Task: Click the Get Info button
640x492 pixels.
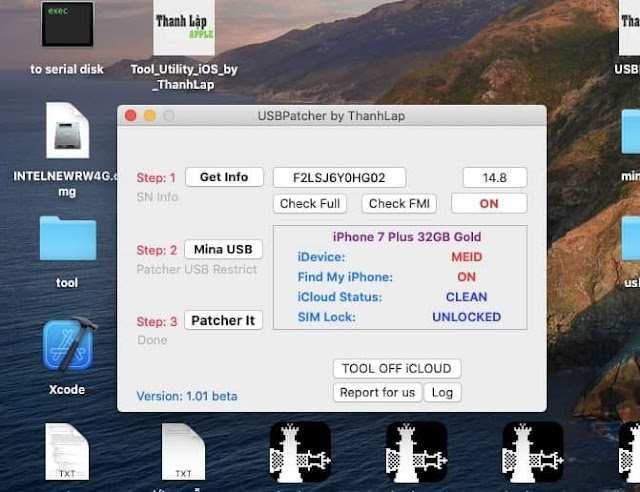Action: tap(224, 177)
